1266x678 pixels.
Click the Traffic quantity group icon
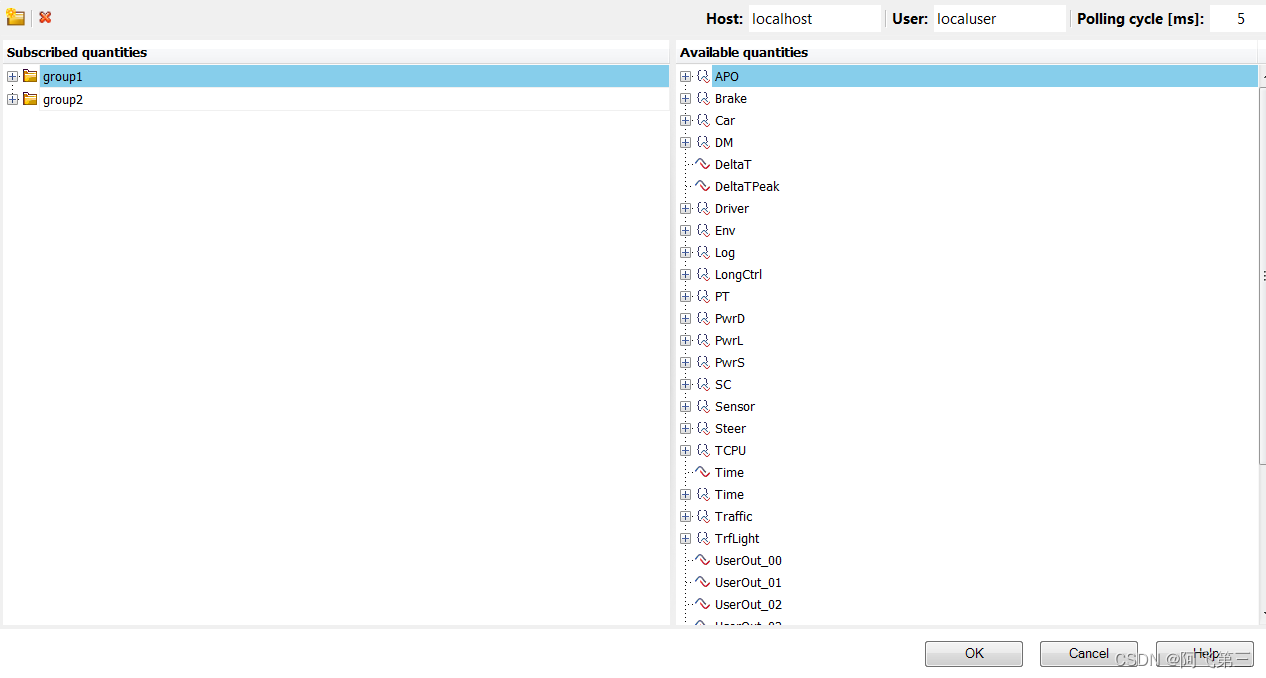703,517
